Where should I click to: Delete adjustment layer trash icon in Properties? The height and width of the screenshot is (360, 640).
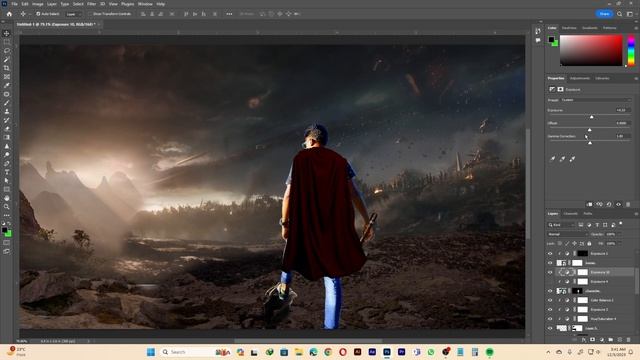(x=628, y=204)
